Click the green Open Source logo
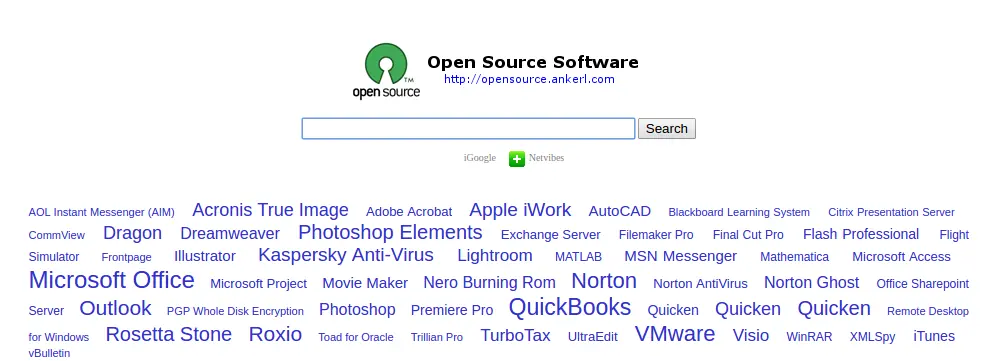The image size is (993, 361). 386,70
